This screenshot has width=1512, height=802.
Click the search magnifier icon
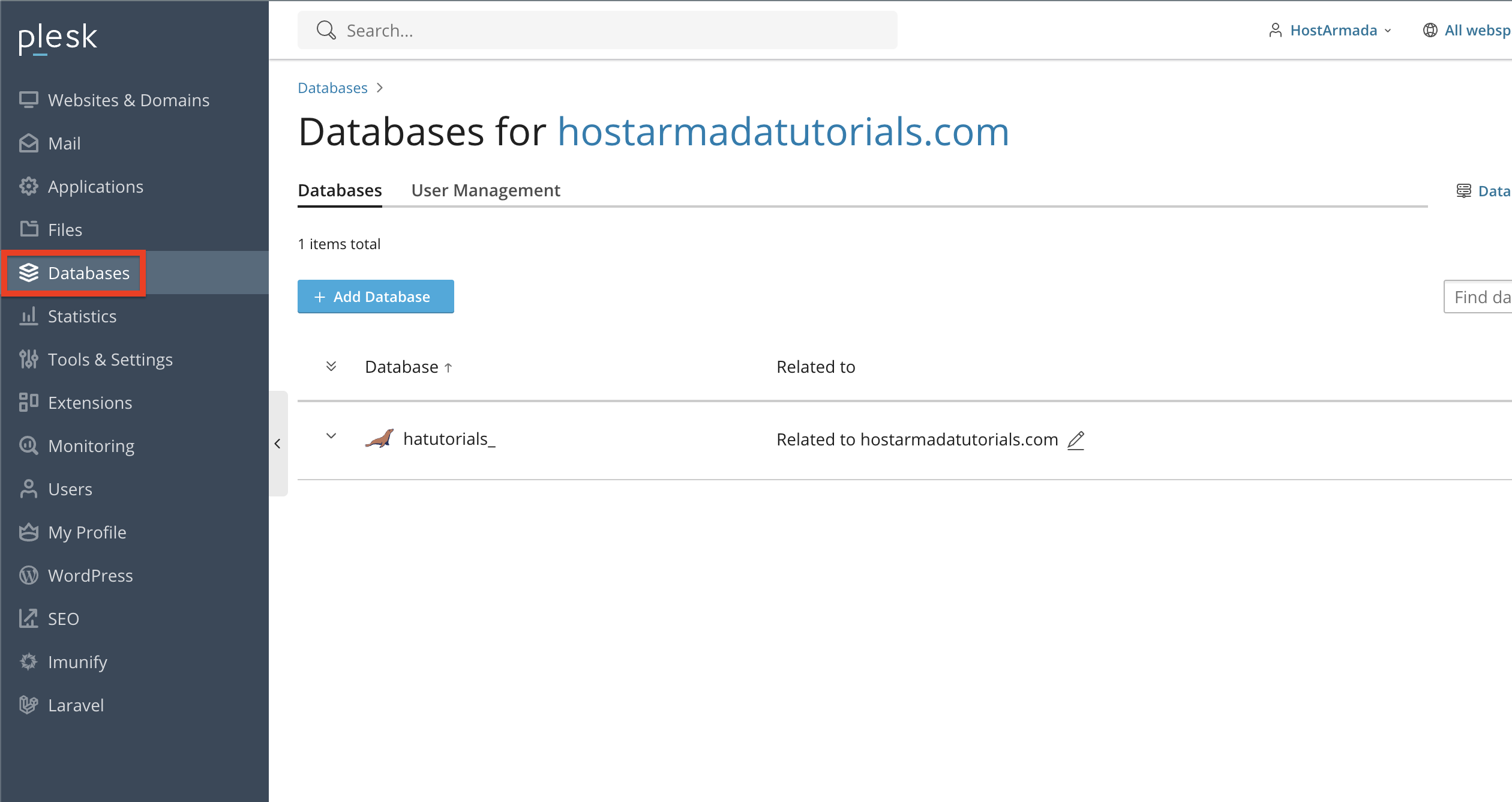(x=326, y=30)
